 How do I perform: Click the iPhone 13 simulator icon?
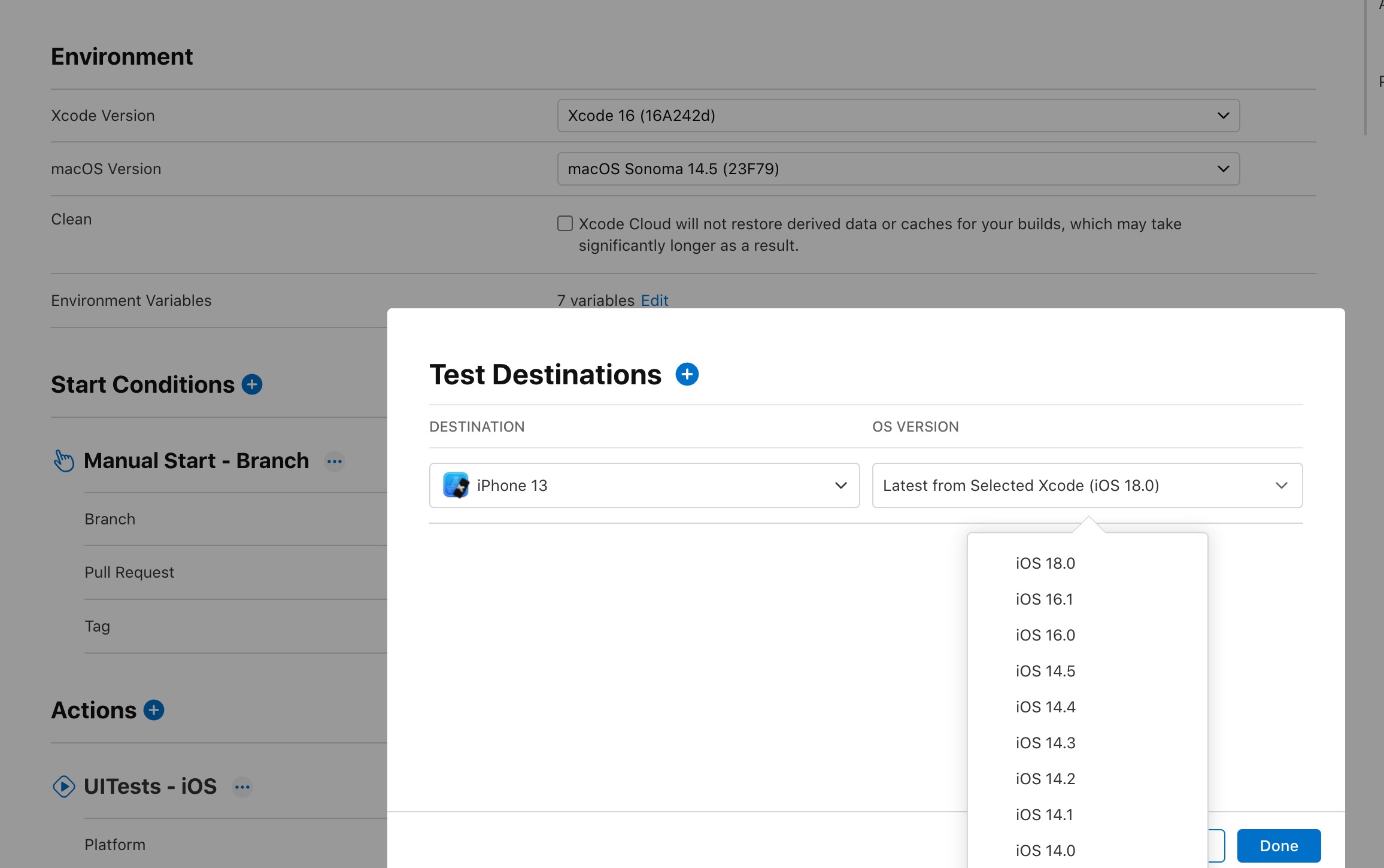[456, 485]
